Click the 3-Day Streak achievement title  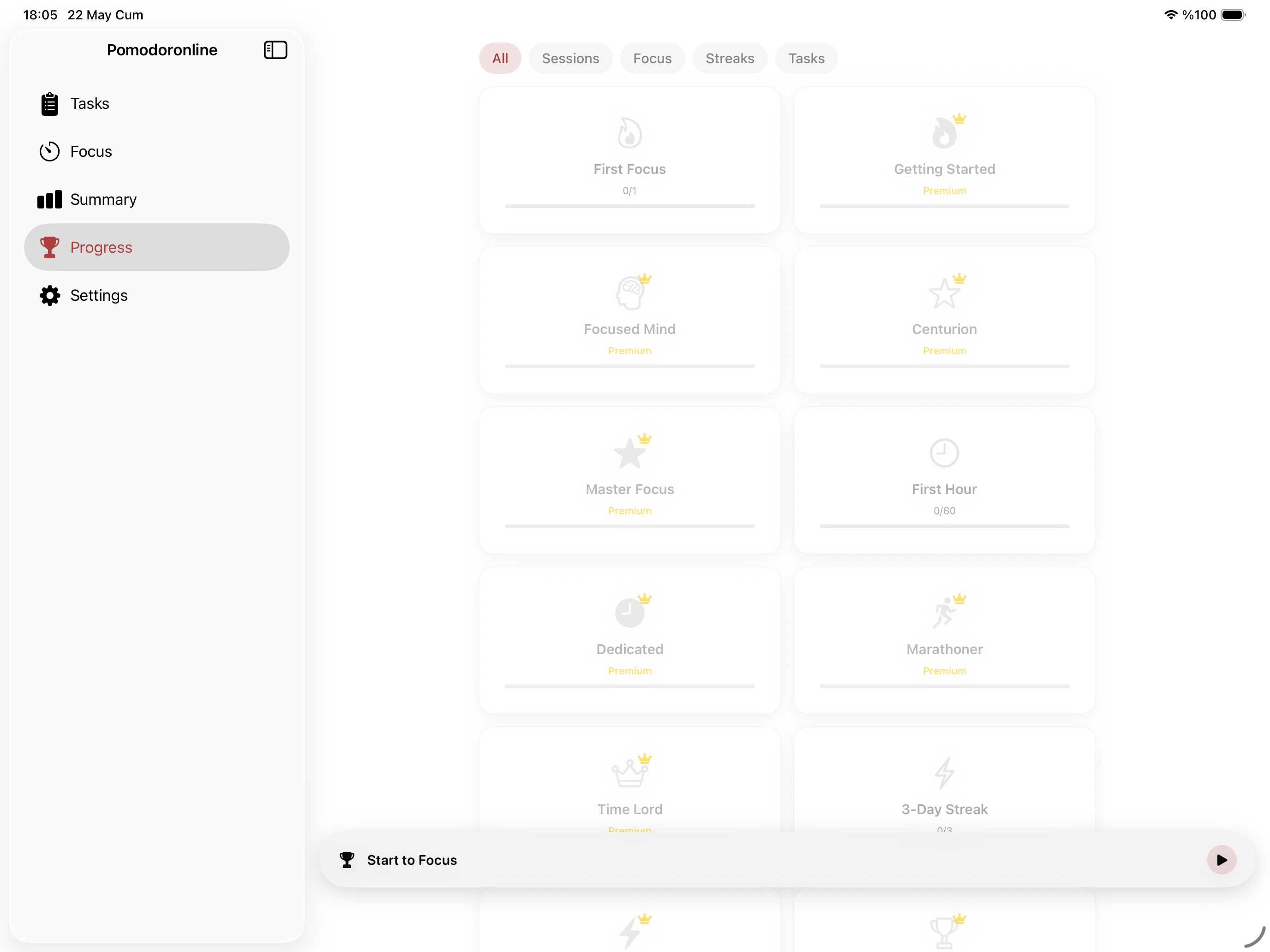tap(944, 809)
